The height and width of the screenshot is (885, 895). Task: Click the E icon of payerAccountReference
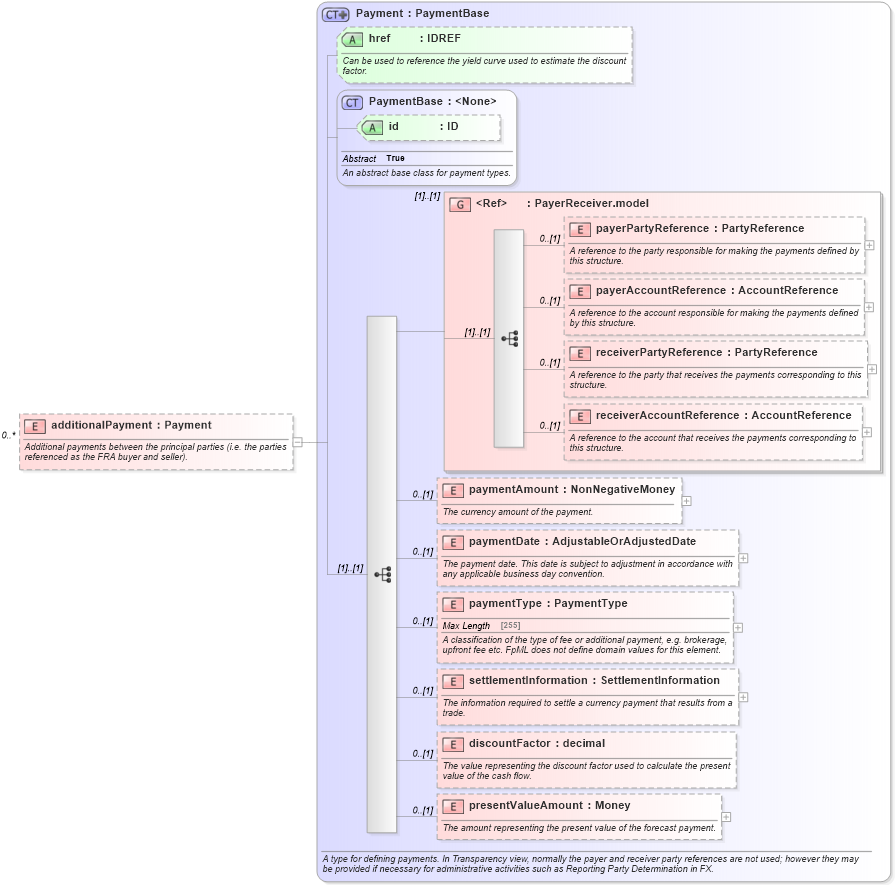coord(580,292)
